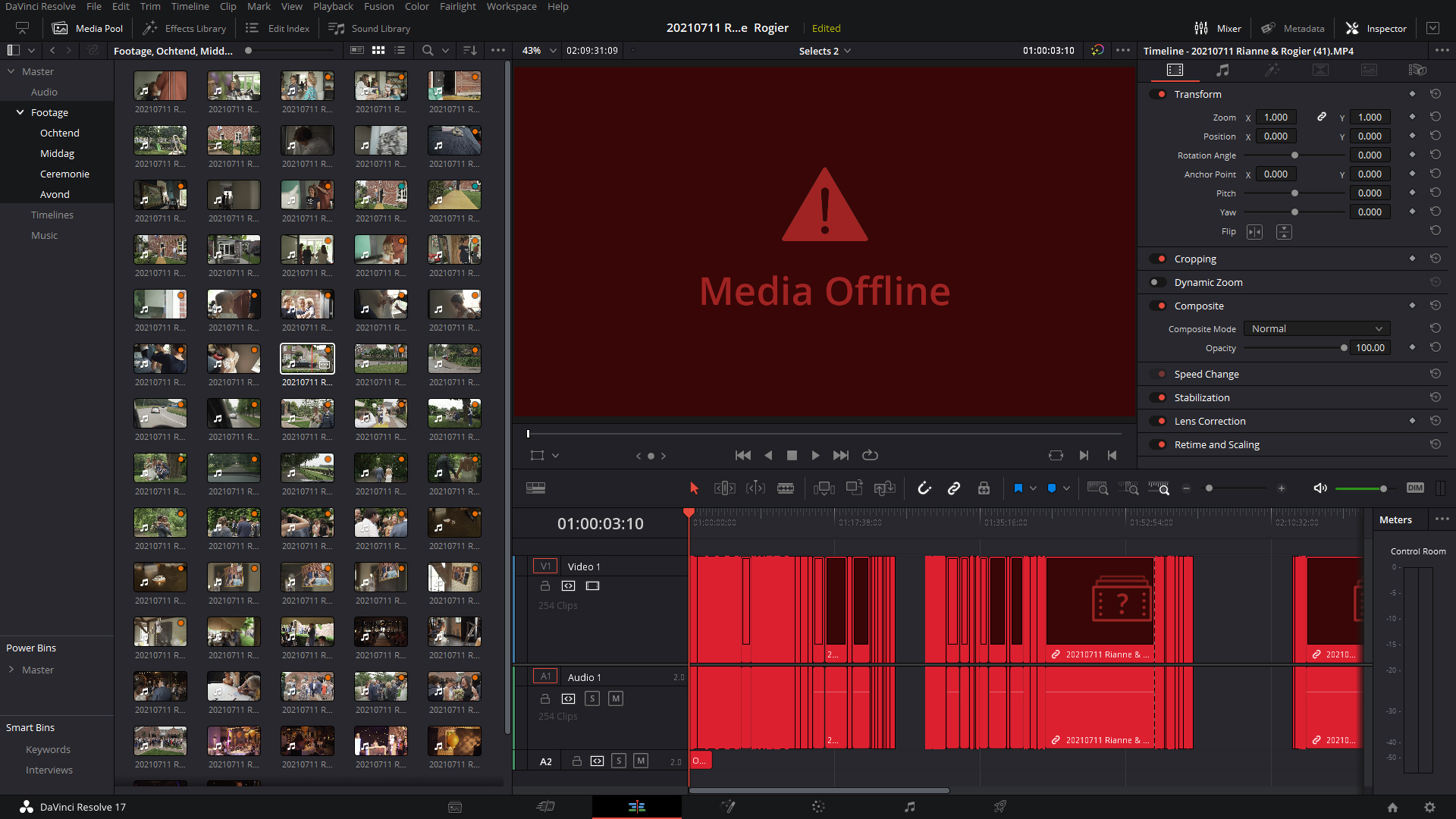1456x819 pixels.
Task: Click the Insert Clip icon
Action: coord(824,488)
